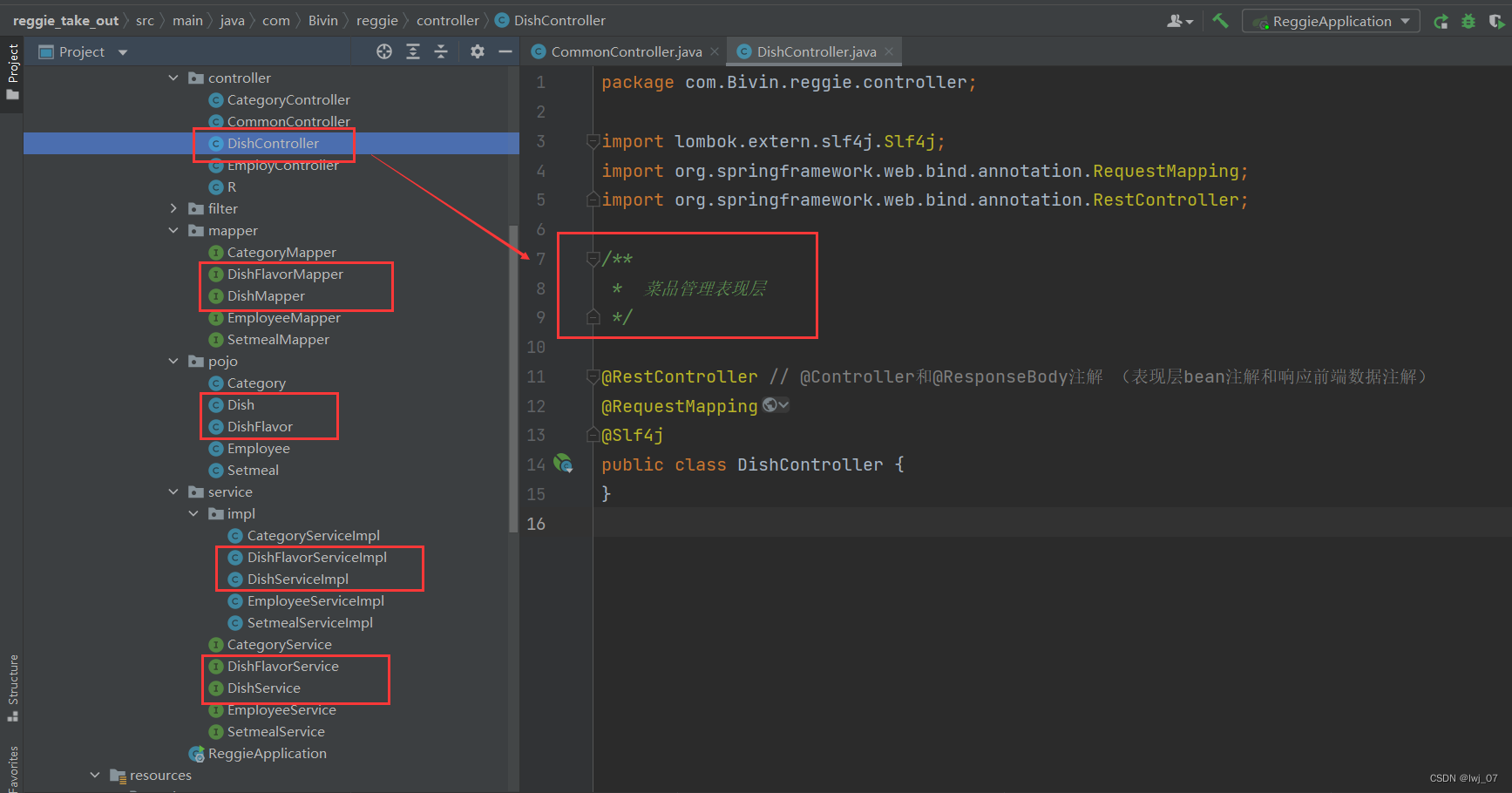The image size is (1512, 793).
Task: Collapse the controller folder
Action: click(173, 78)
